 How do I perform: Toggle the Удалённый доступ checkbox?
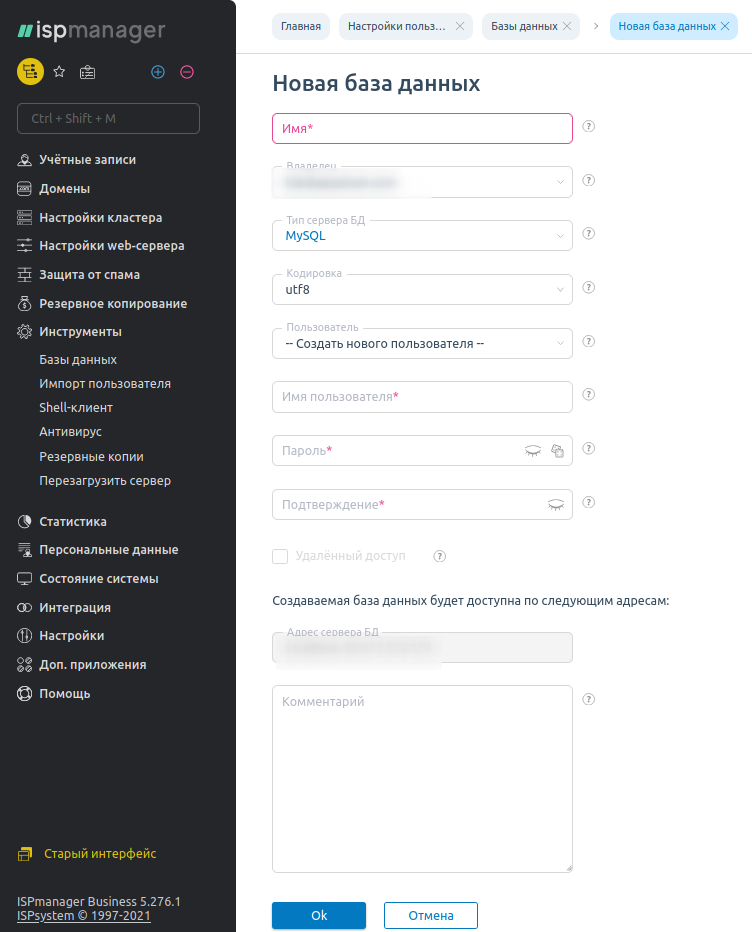click(x=280, y=556)
